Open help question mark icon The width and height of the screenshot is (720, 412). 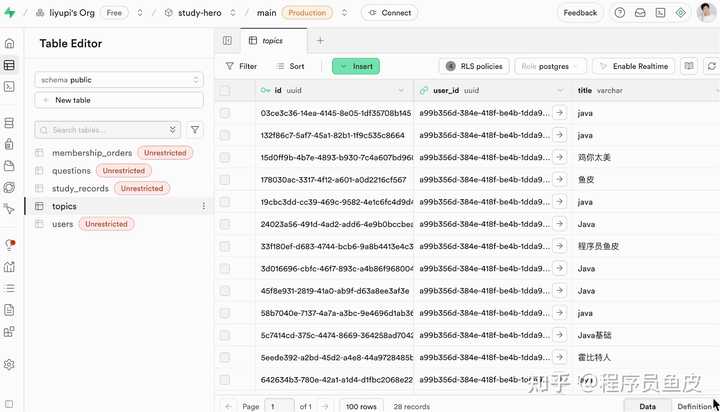tap(620, 13)
